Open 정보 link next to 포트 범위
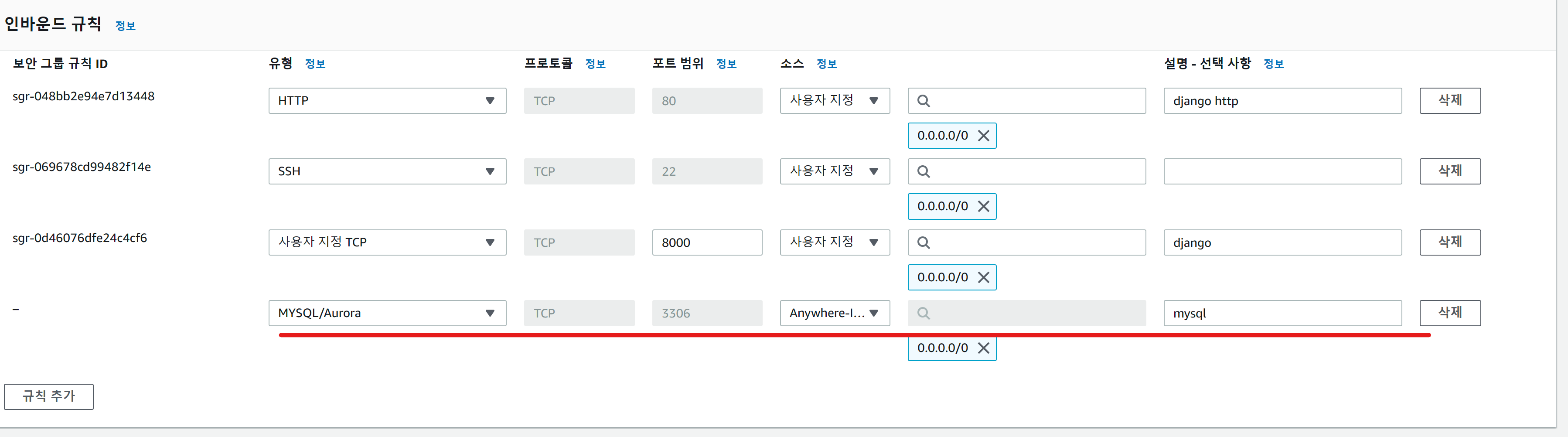Image resolution: width=1568 pixels, height=437 pixels. tap(726, 64)
